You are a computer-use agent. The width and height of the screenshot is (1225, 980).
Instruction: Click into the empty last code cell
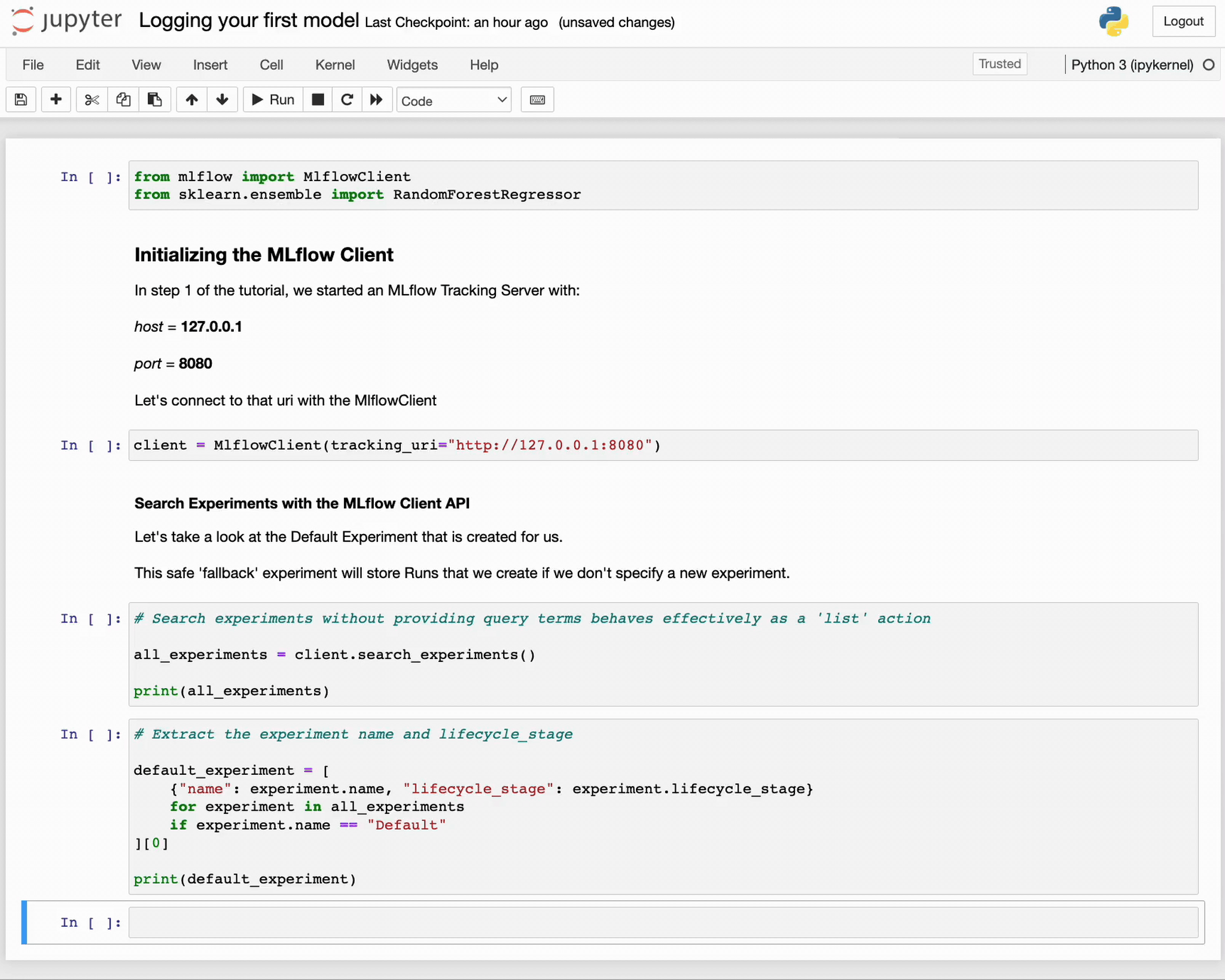pos(663,923)
